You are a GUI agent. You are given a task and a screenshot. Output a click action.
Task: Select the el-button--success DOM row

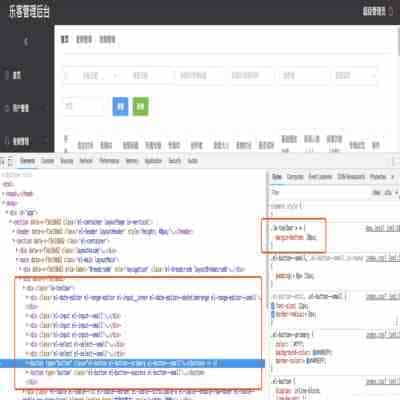[117, 372]
